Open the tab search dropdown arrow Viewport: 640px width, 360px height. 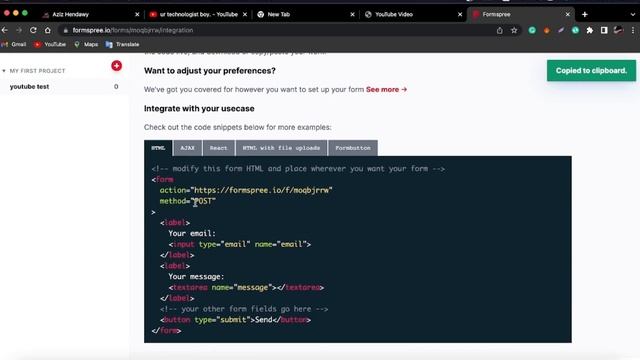tap(633, 14)
